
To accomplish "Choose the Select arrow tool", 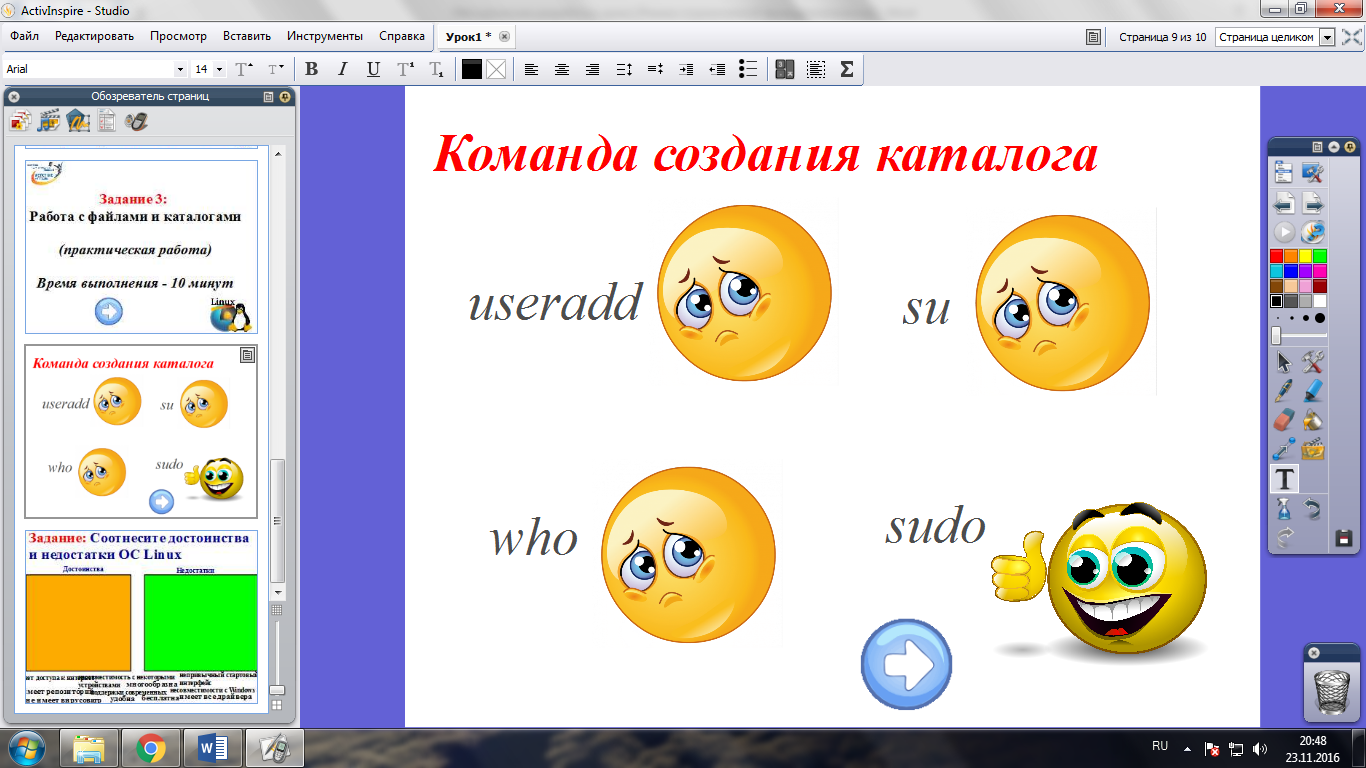I will pyautogui.click(x=1284, y=362).
